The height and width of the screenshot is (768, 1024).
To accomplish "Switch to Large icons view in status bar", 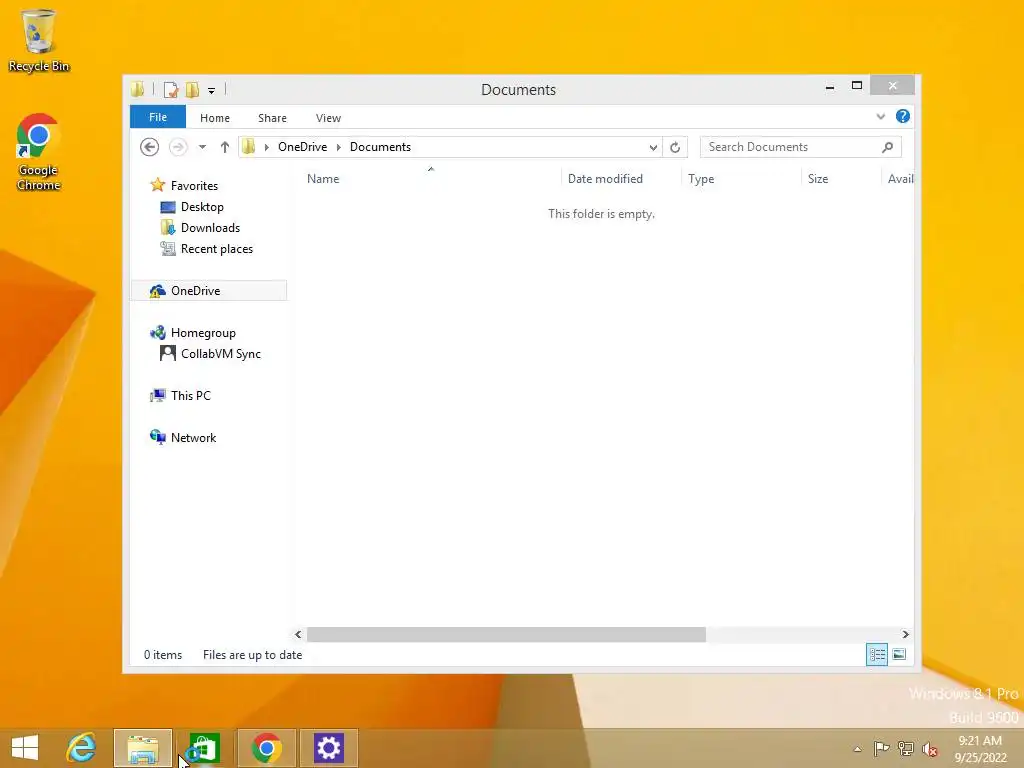I will click(899, 654).
